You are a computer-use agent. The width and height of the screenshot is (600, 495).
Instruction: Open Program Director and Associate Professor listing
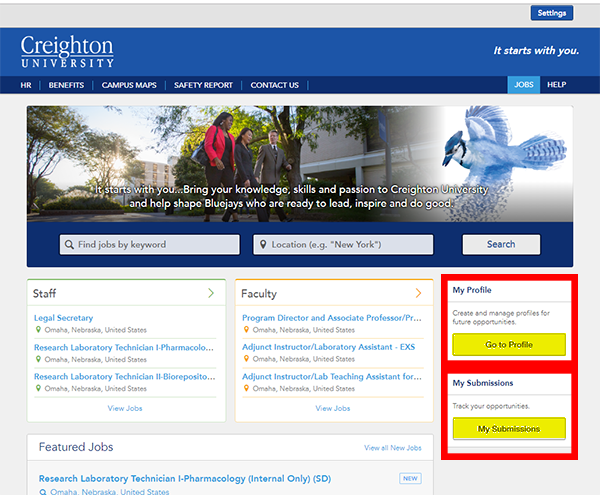click(331, 318)
